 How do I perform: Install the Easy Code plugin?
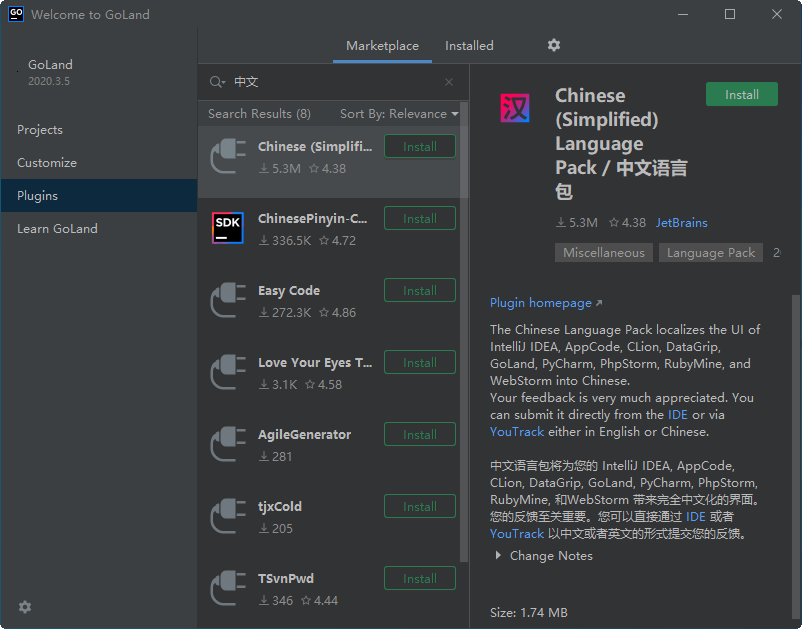point(420,290)
